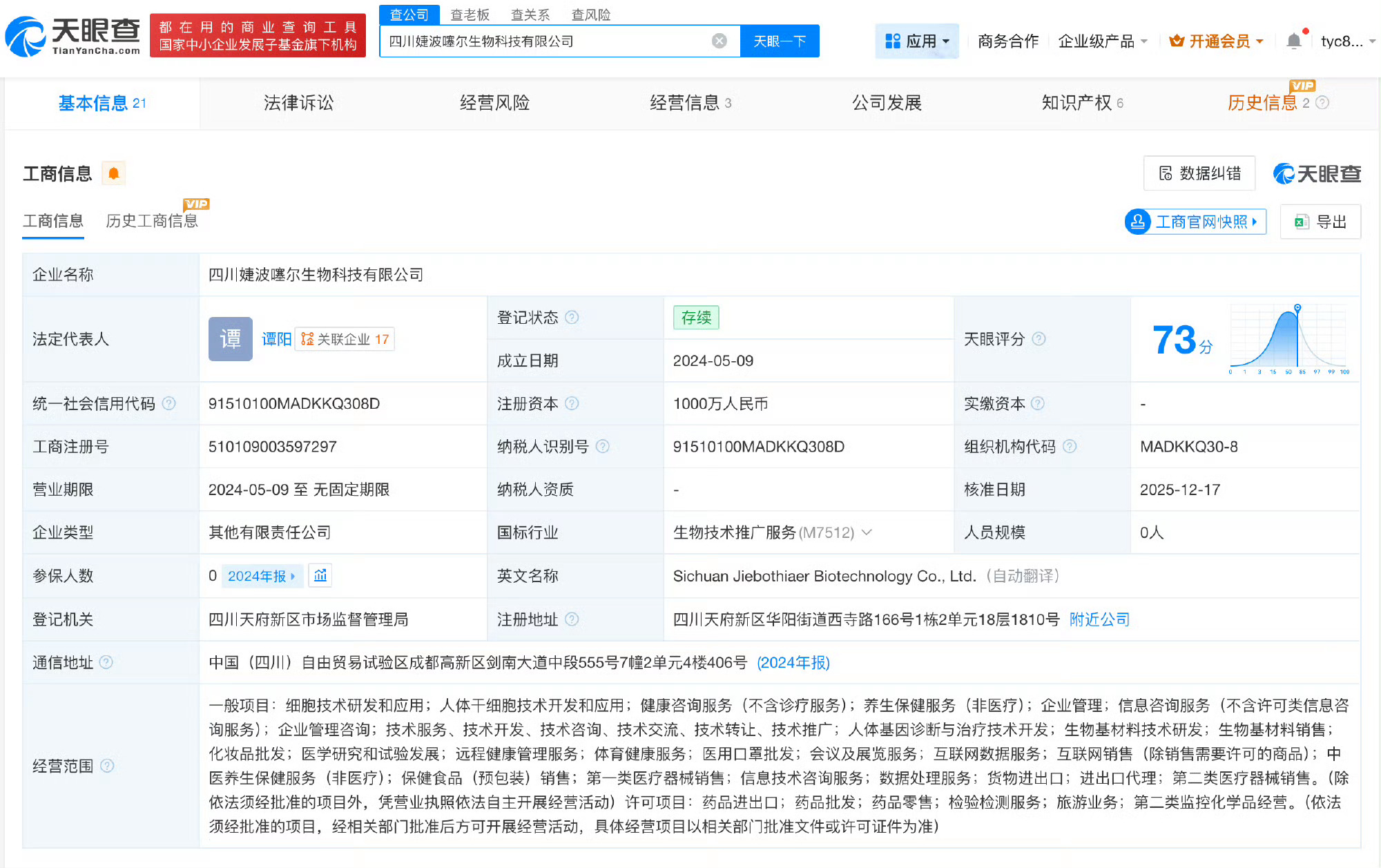This screenshot has height=868, width=1381.
Task: Click the help icon beside 天眼评分
Action: [x=1039, y=339]
